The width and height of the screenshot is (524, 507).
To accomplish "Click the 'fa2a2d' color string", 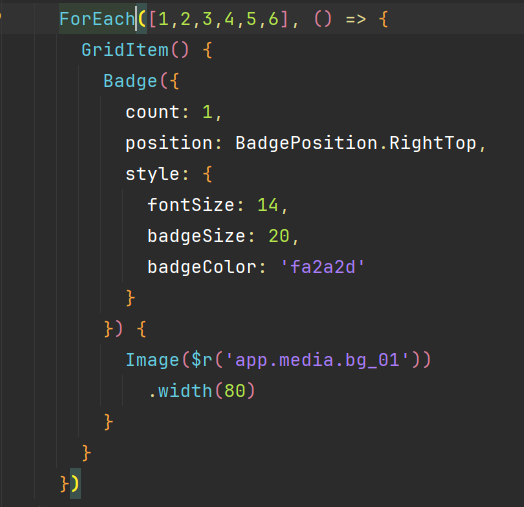I will tap(322, 267).
